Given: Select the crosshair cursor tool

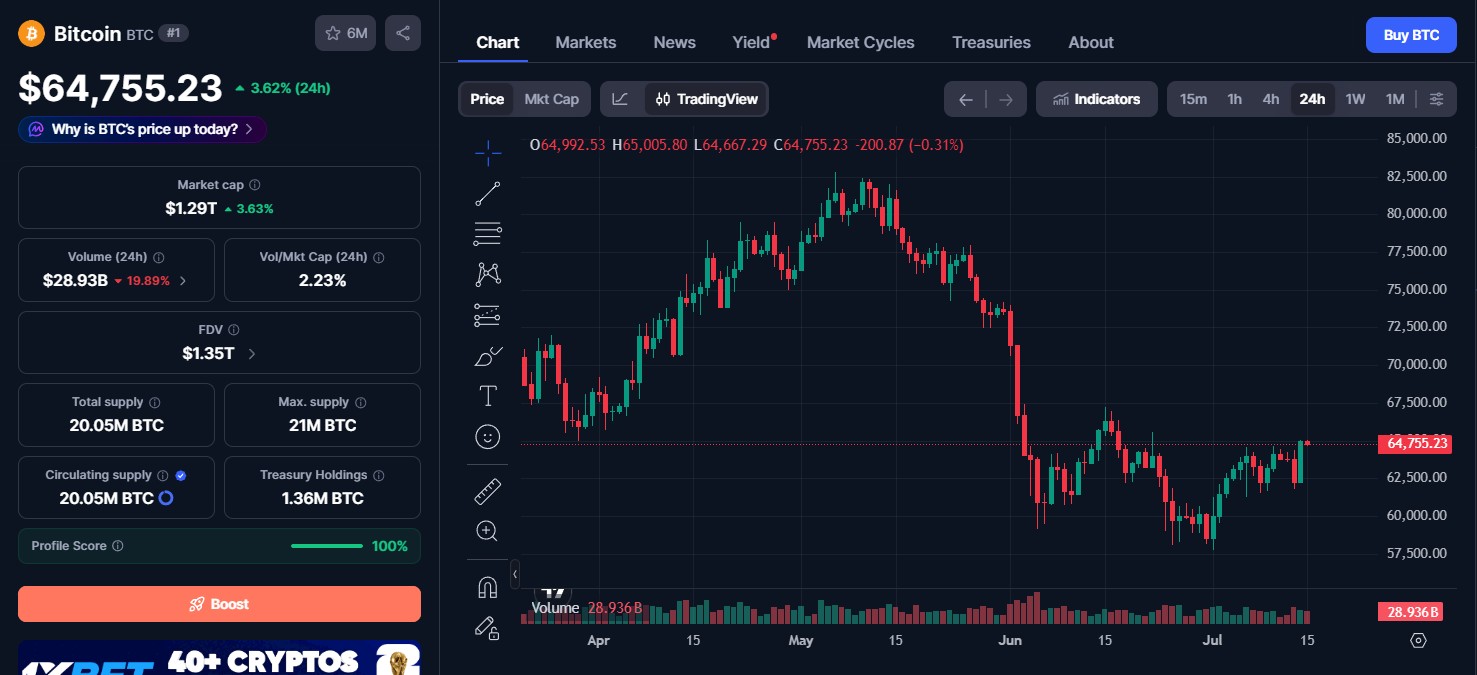Looking at the screenshot, I should [488, 153].
